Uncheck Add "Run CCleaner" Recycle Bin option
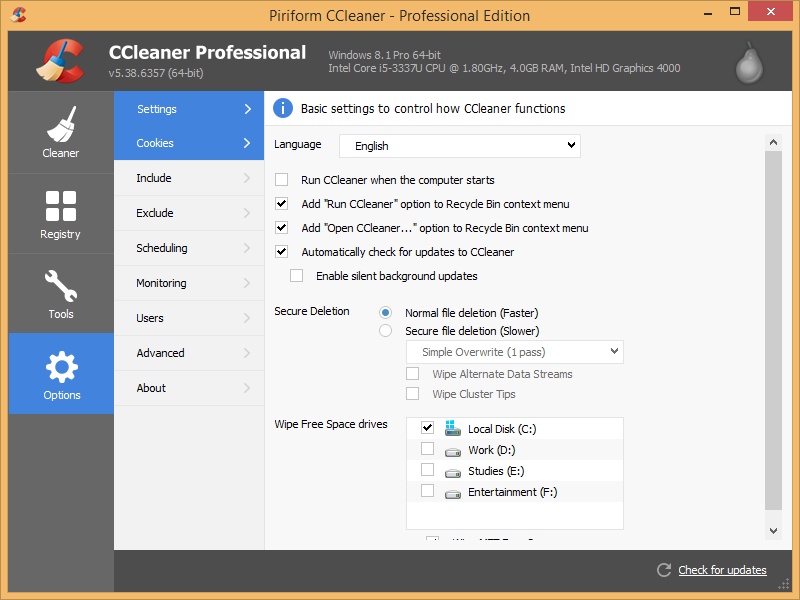The width and height of the screenshot is (800, 600). [282, 204]
